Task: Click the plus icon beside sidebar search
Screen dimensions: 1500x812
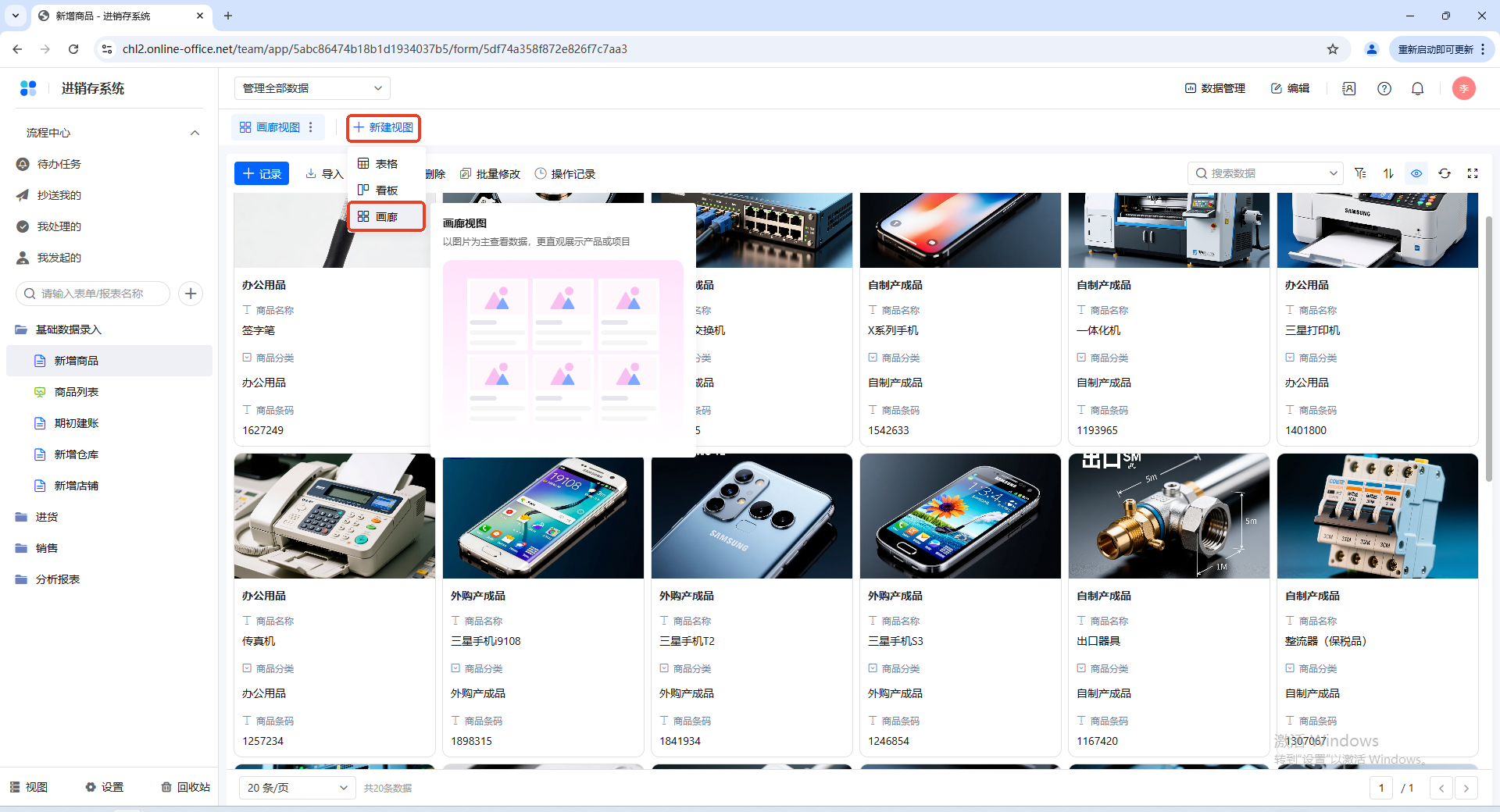Action: (191, 294)
